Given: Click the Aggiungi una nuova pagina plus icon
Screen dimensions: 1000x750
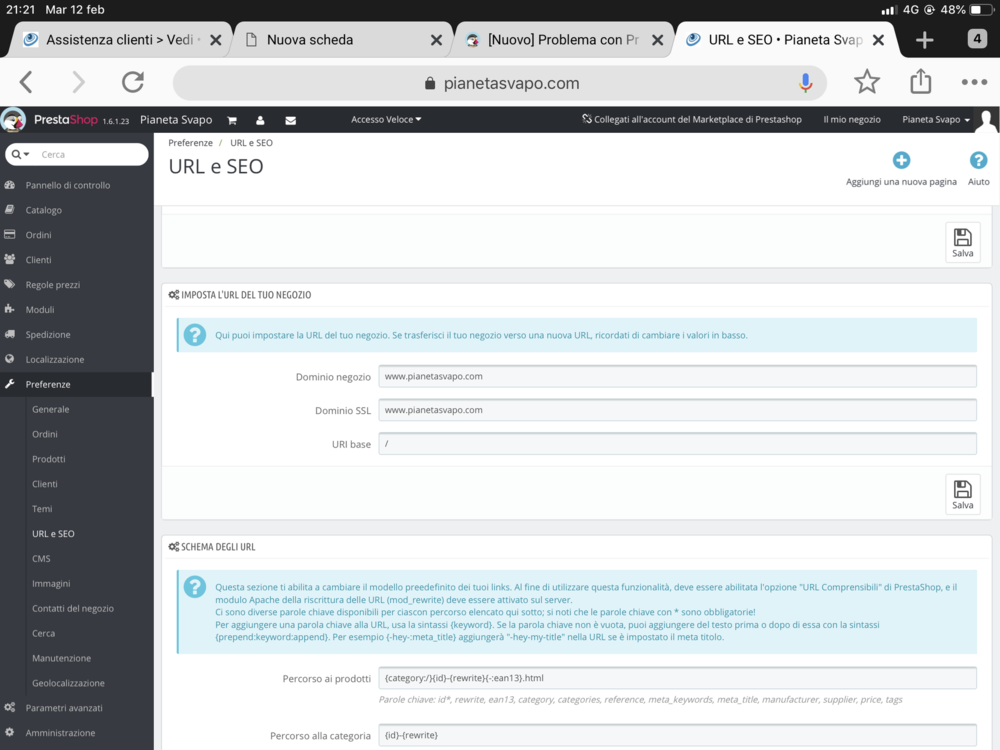Looking at the screenshot, I should click(x=901, y=160).
